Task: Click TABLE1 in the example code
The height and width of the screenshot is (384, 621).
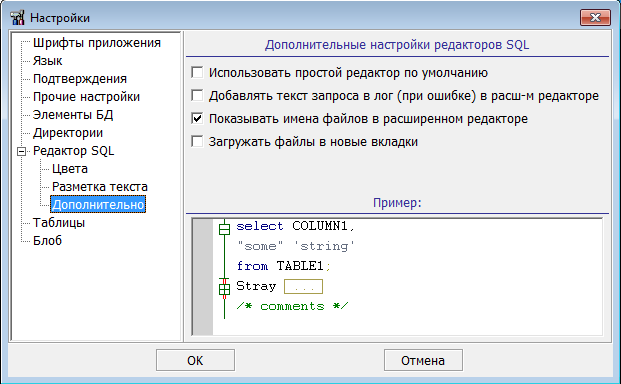Action: [x=300, y=266]
